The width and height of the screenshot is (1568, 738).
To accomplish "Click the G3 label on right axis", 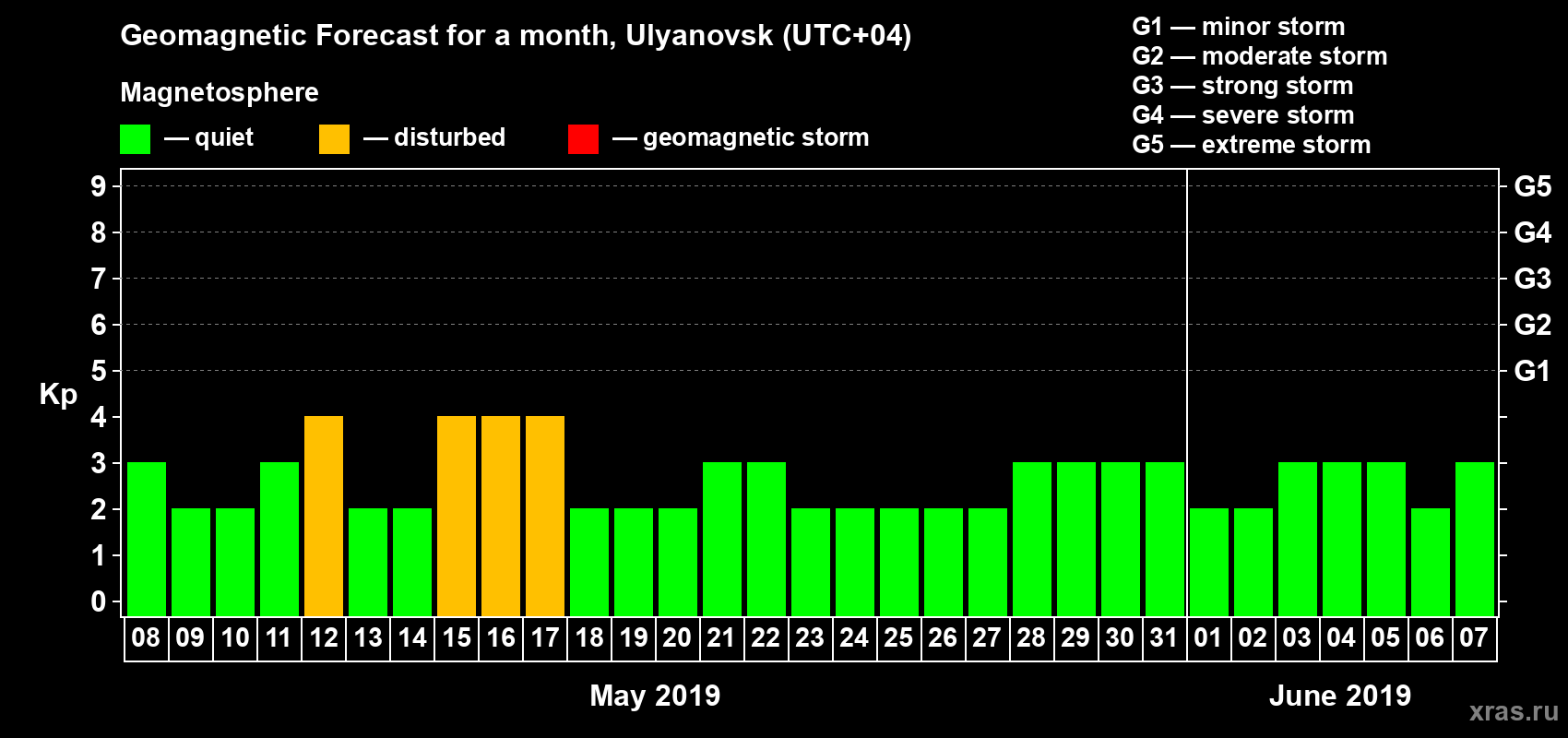I will click(x=1532, y=279).
